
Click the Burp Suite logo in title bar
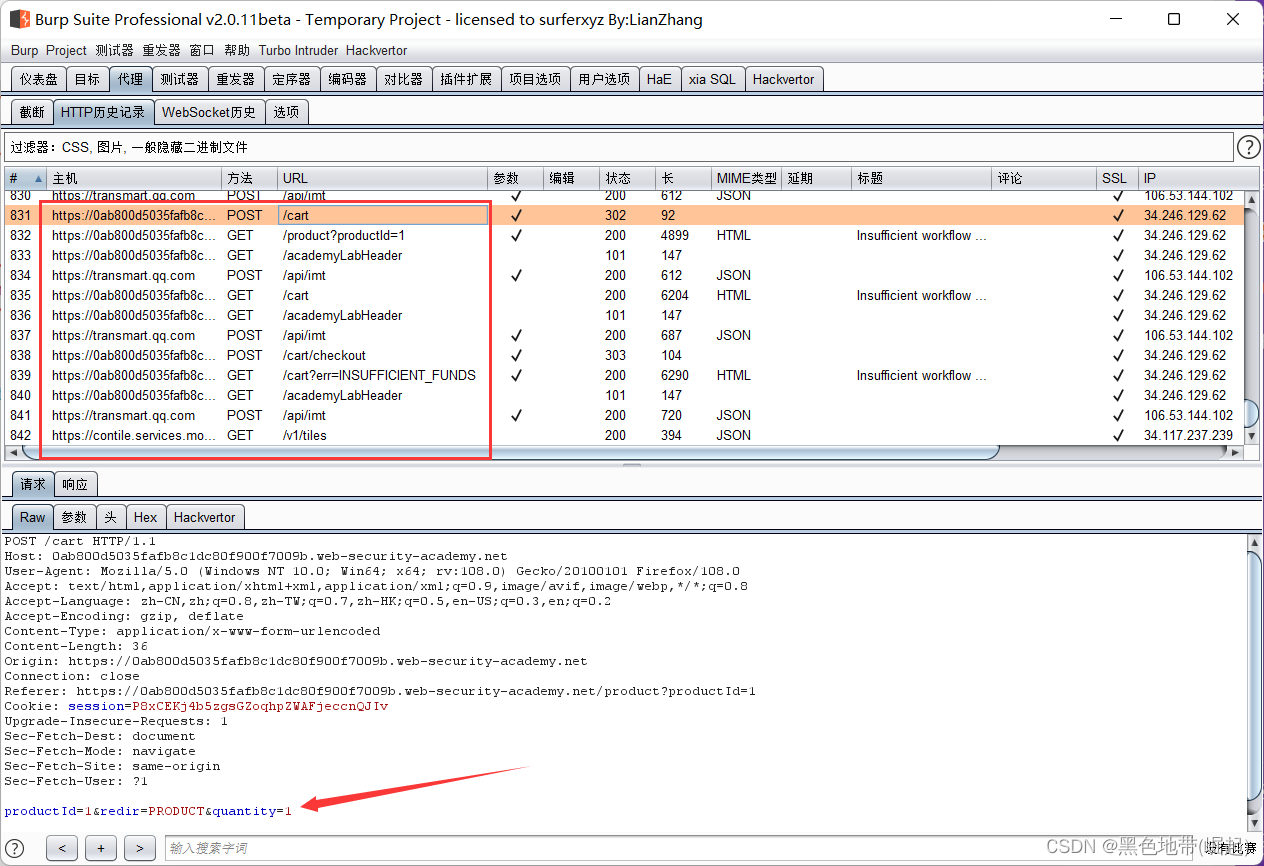[19, 19]
